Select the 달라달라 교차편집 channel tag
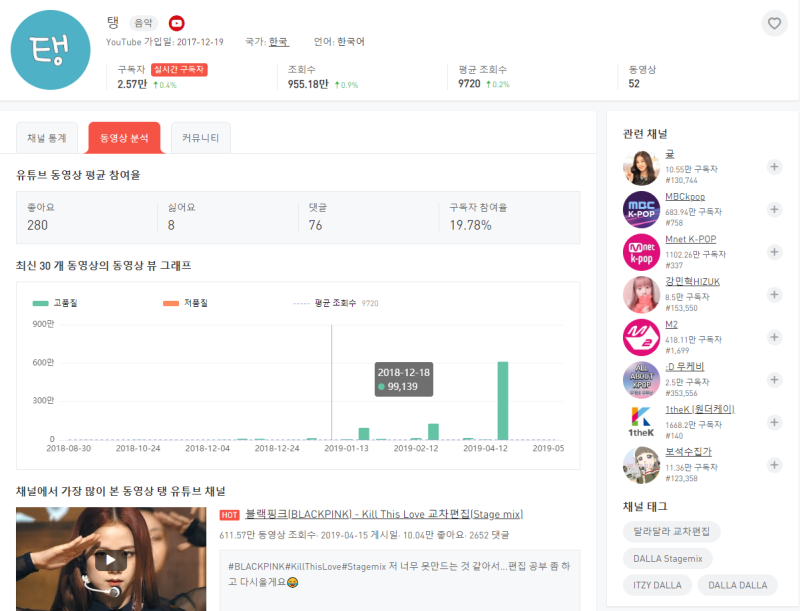800x611 pixels. tap(671, 531)
